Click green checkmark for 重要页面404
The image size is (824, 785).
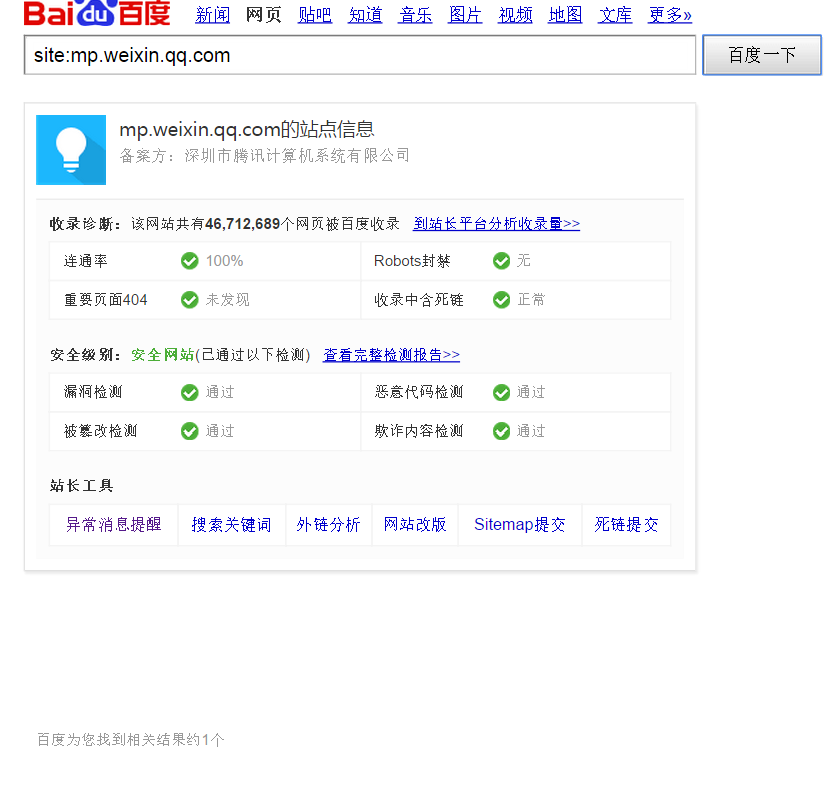(x=189, y=300)
